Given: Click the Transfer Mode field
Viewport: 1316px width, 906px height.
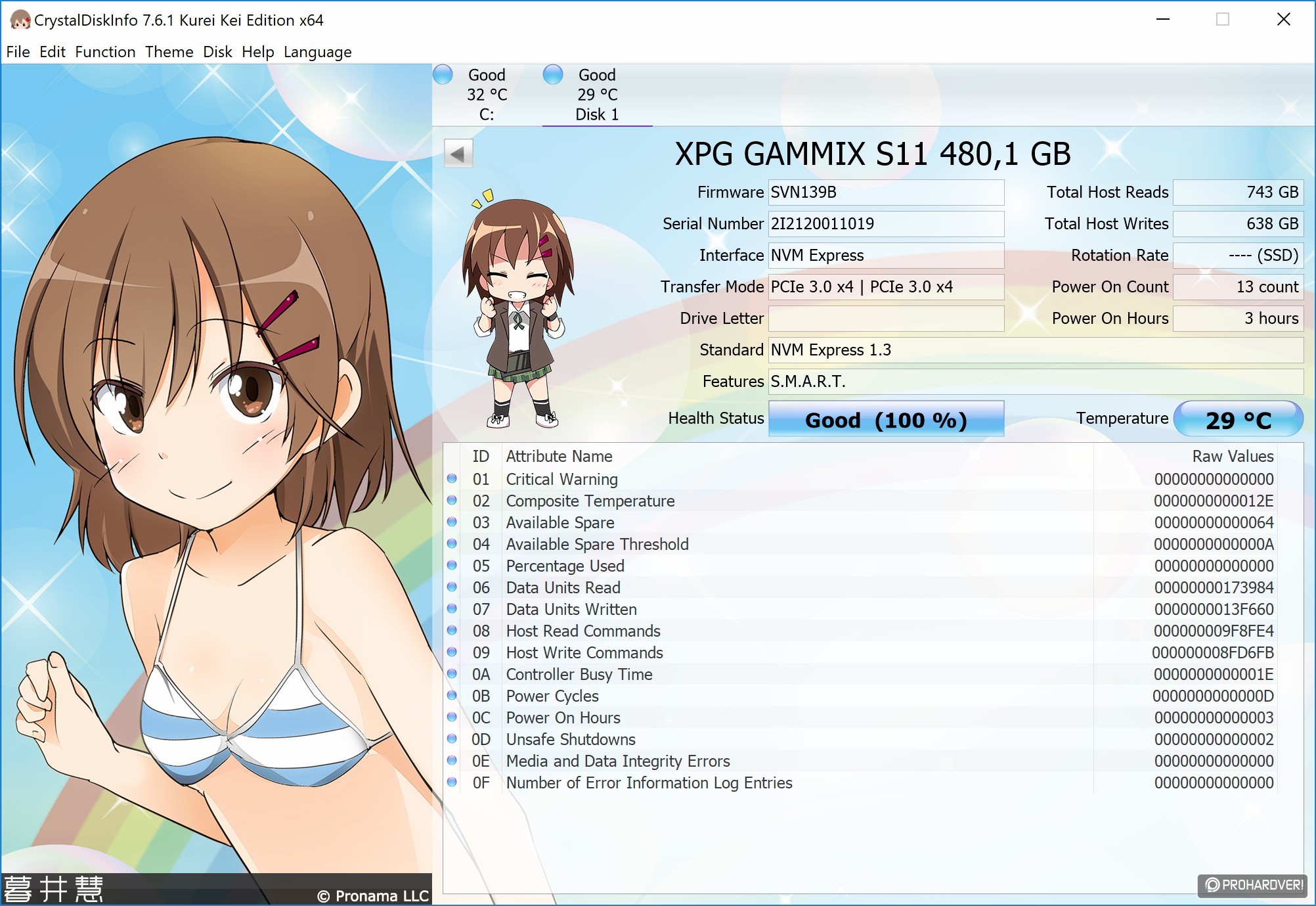Looking at the screenshot, I should point(886,287).
